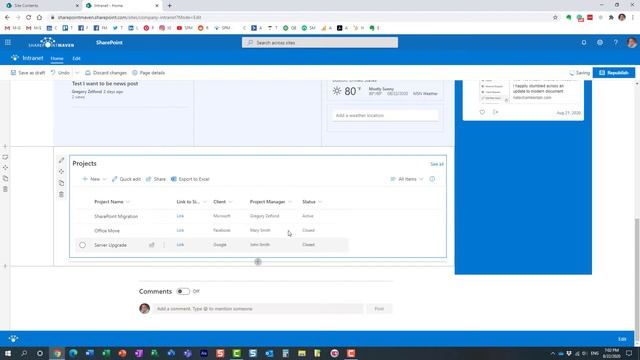Click Quick edit in Projects toolbar
Screen dimensions: 640x360
[x=127, y=179]
